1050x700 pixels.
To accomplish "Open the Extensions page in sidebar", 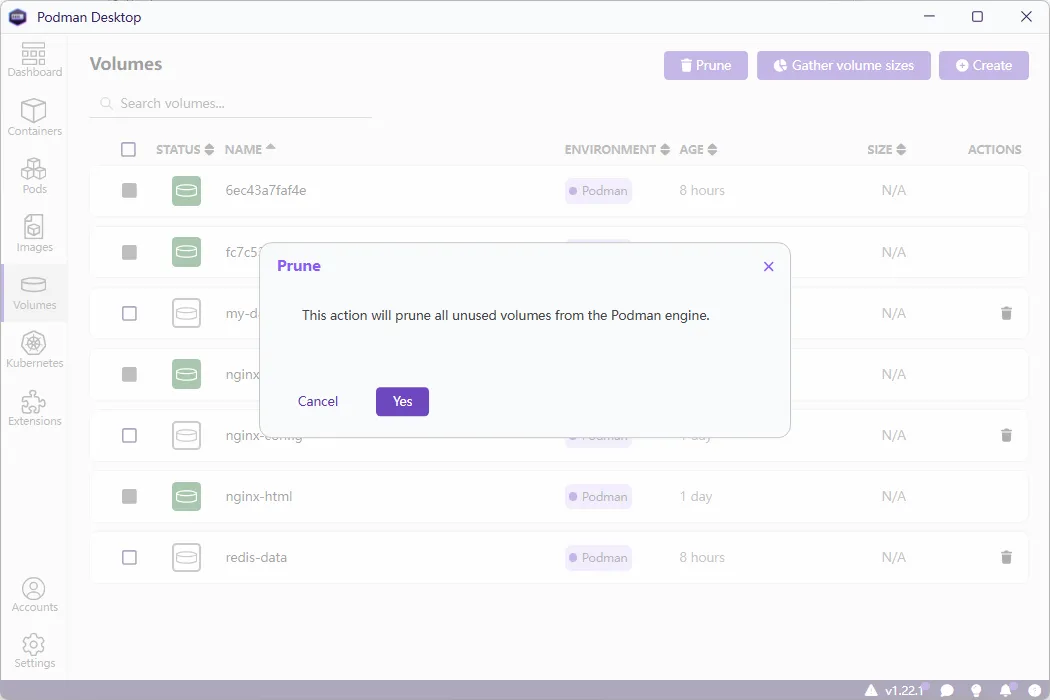I will coord(34,407).
